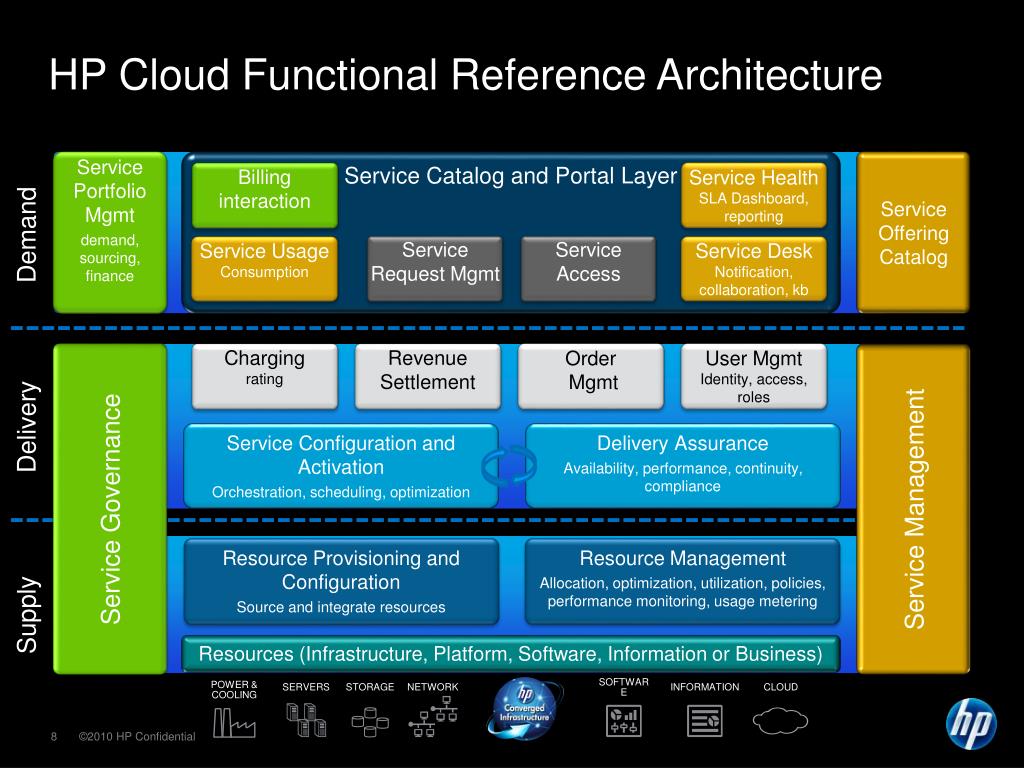Click 'Service Catalog and Portal Layer' heading
The width and height of the screenshot is (1024, 768).
click(510, 176)
